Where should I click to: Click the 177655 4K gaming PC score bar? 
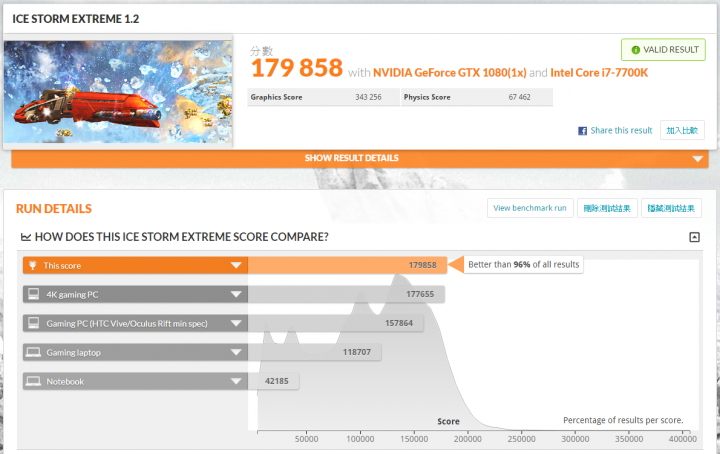pyautogui.click(x=346, y=294)
